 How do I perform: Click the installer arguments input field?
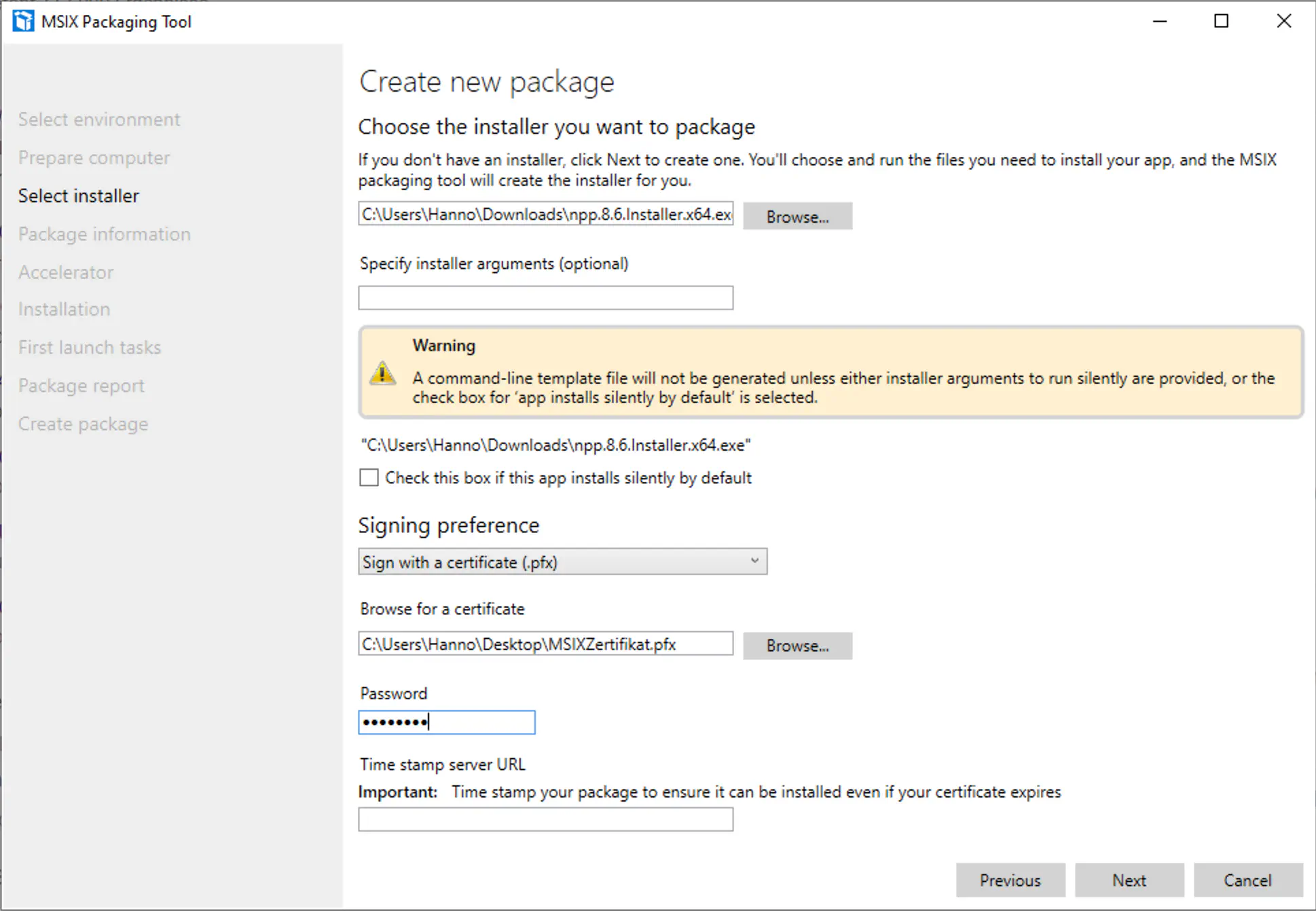tap(545, 297)
